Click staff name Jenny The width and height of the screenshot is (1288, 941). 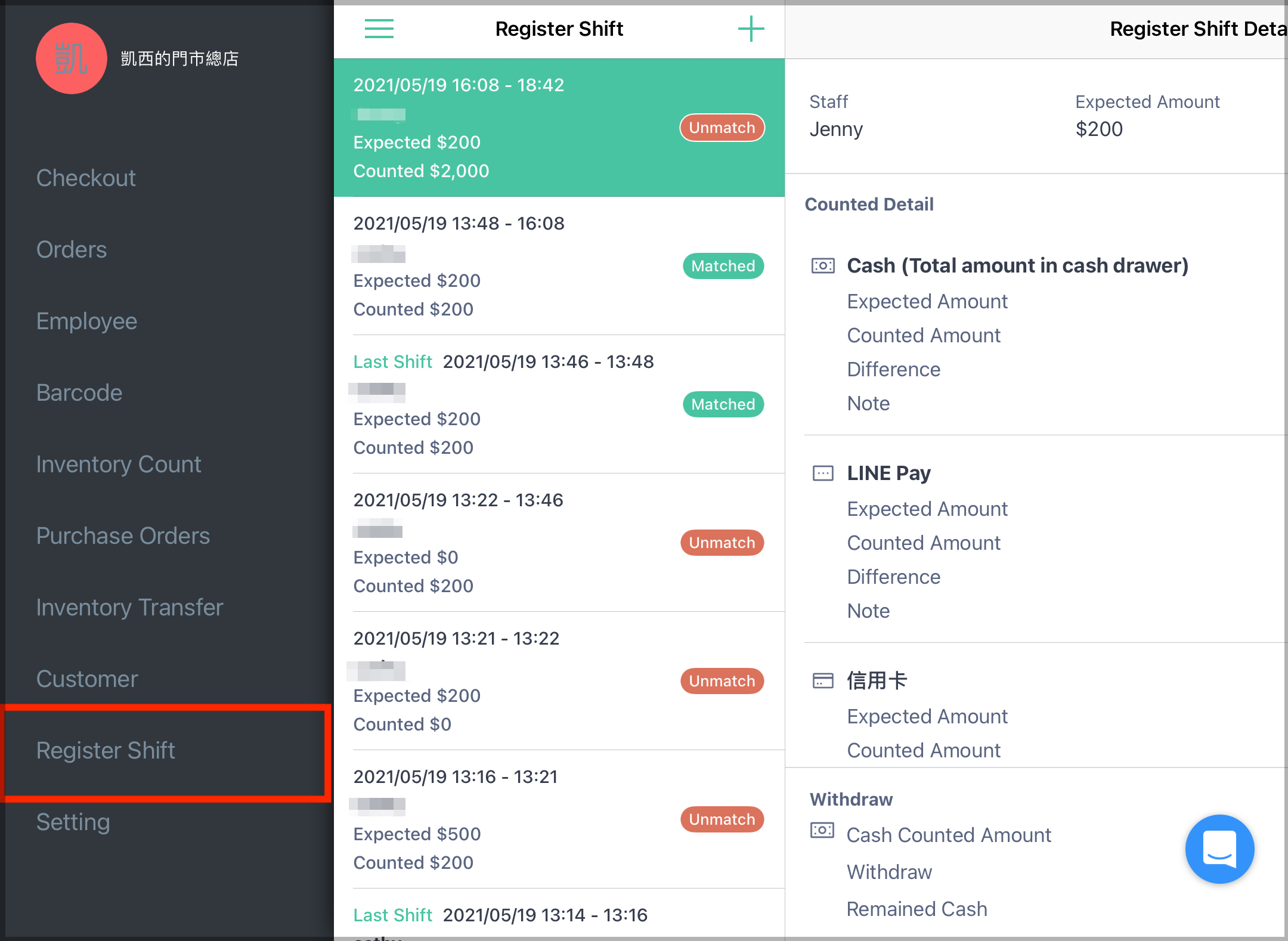click(836, 129)
